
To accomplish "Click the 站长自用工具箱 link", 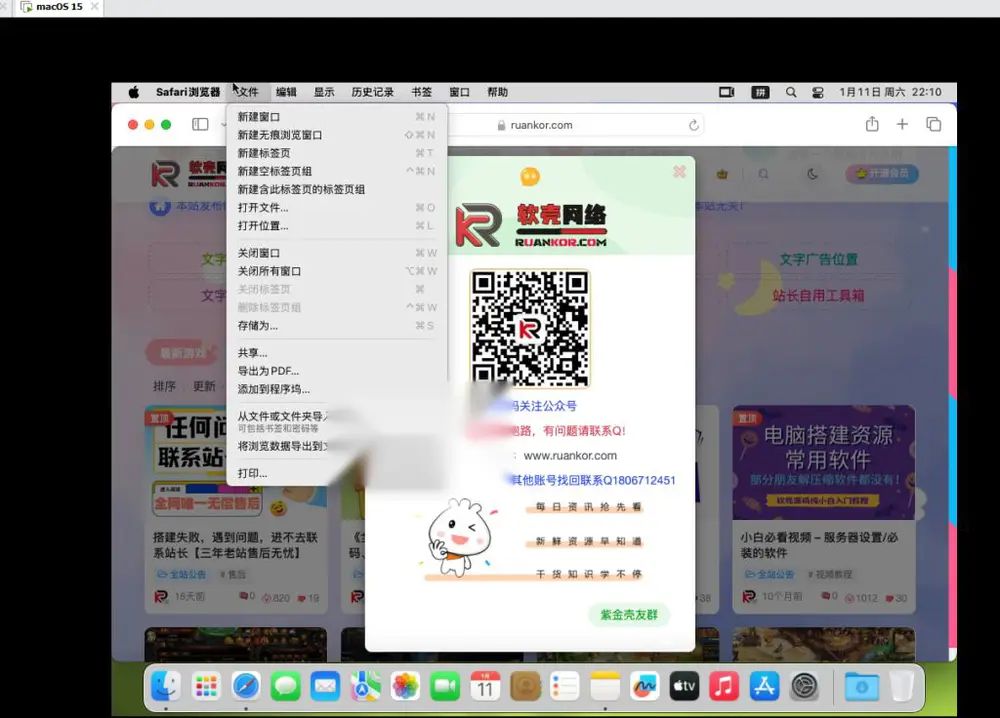I will click(818, 296).
